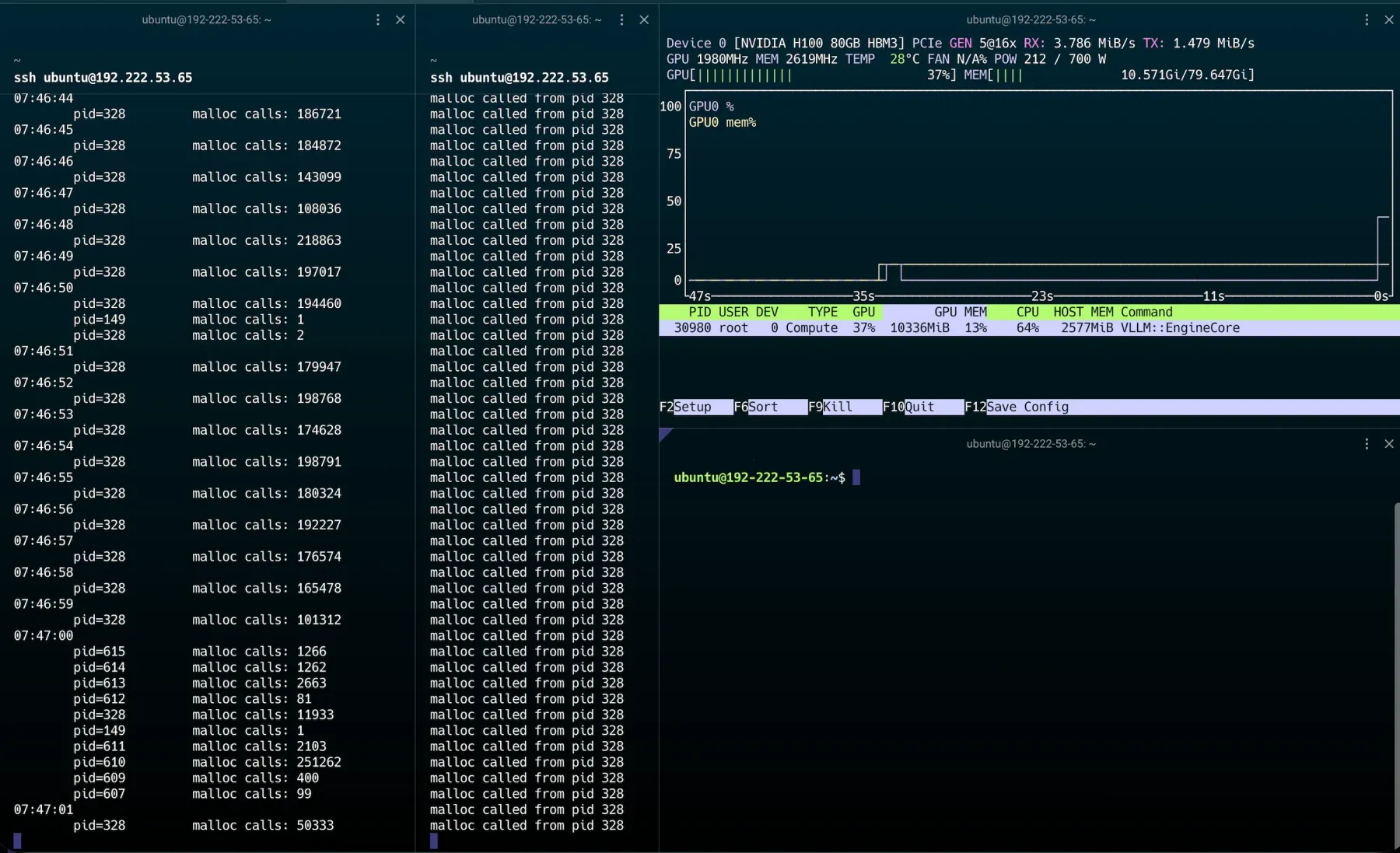
Task: Click the POW 212 / 700 W reading
Action: [x=1050, y=59]
